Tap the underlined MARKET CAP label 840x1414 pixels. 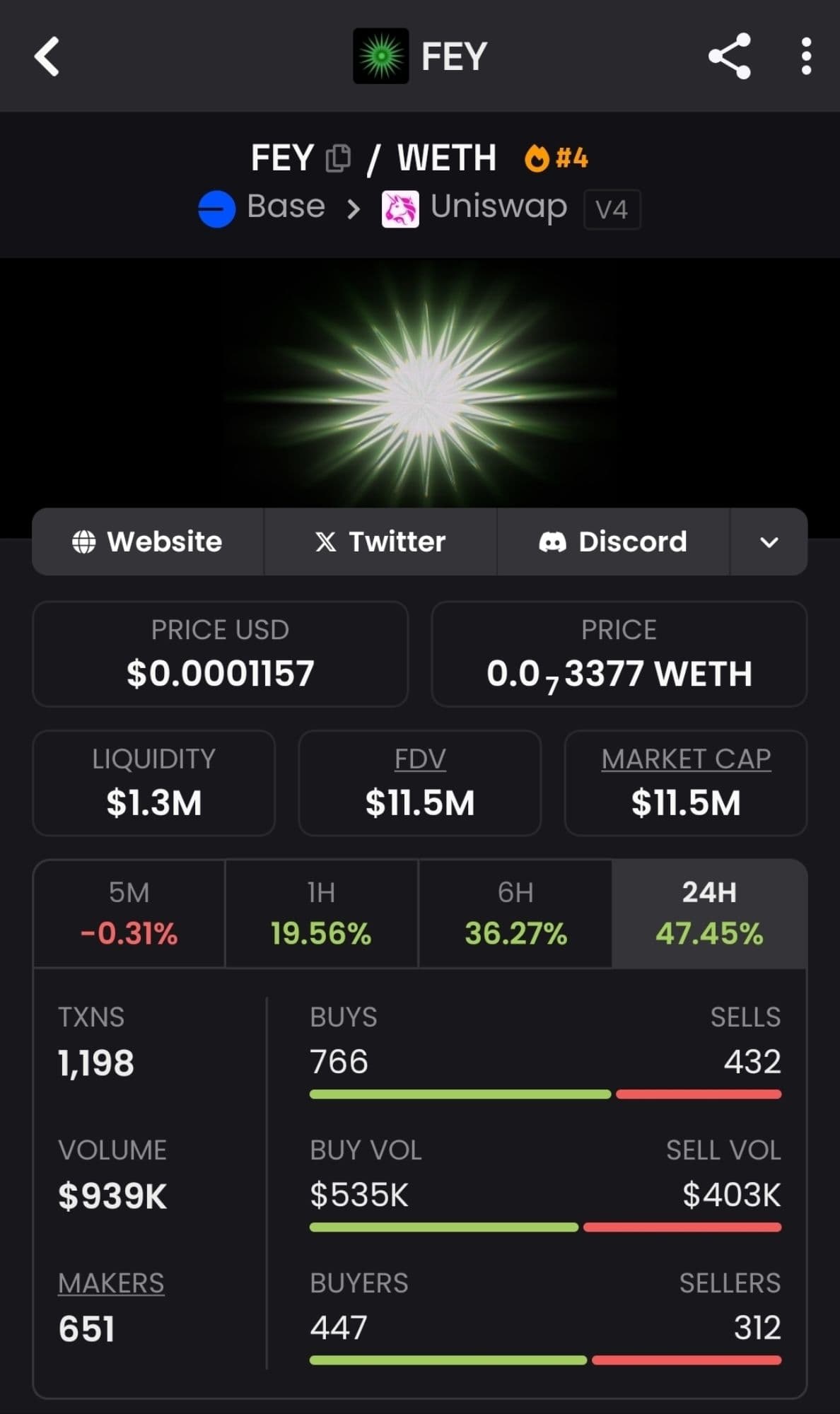[686, 759]
